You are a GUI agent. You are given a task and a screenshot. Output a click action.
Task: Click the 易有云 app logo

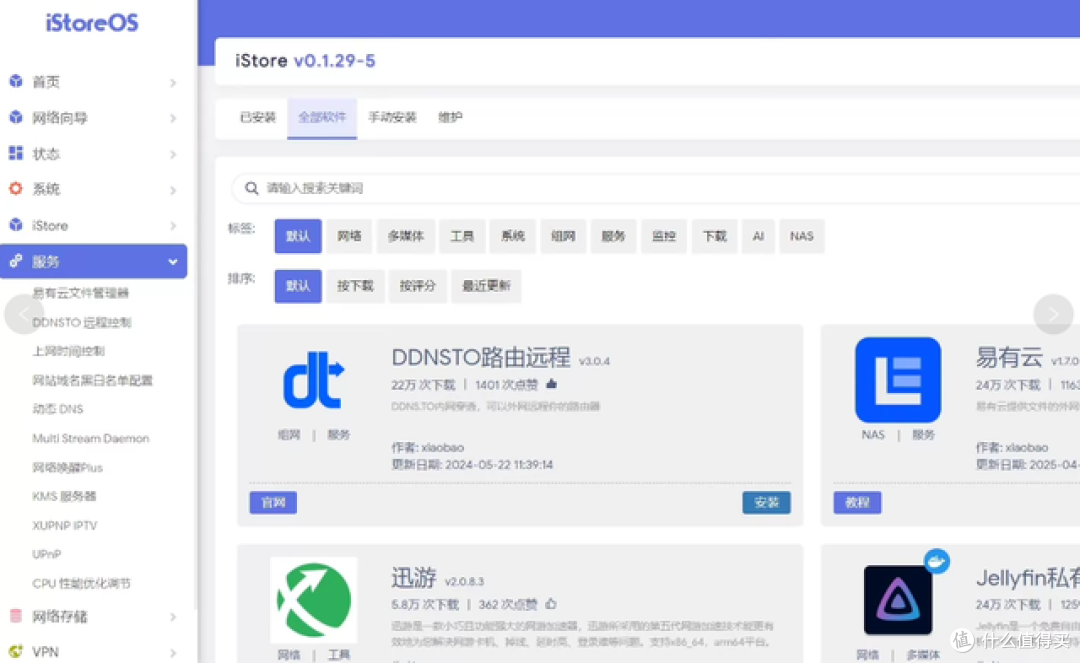coord(897,379)
